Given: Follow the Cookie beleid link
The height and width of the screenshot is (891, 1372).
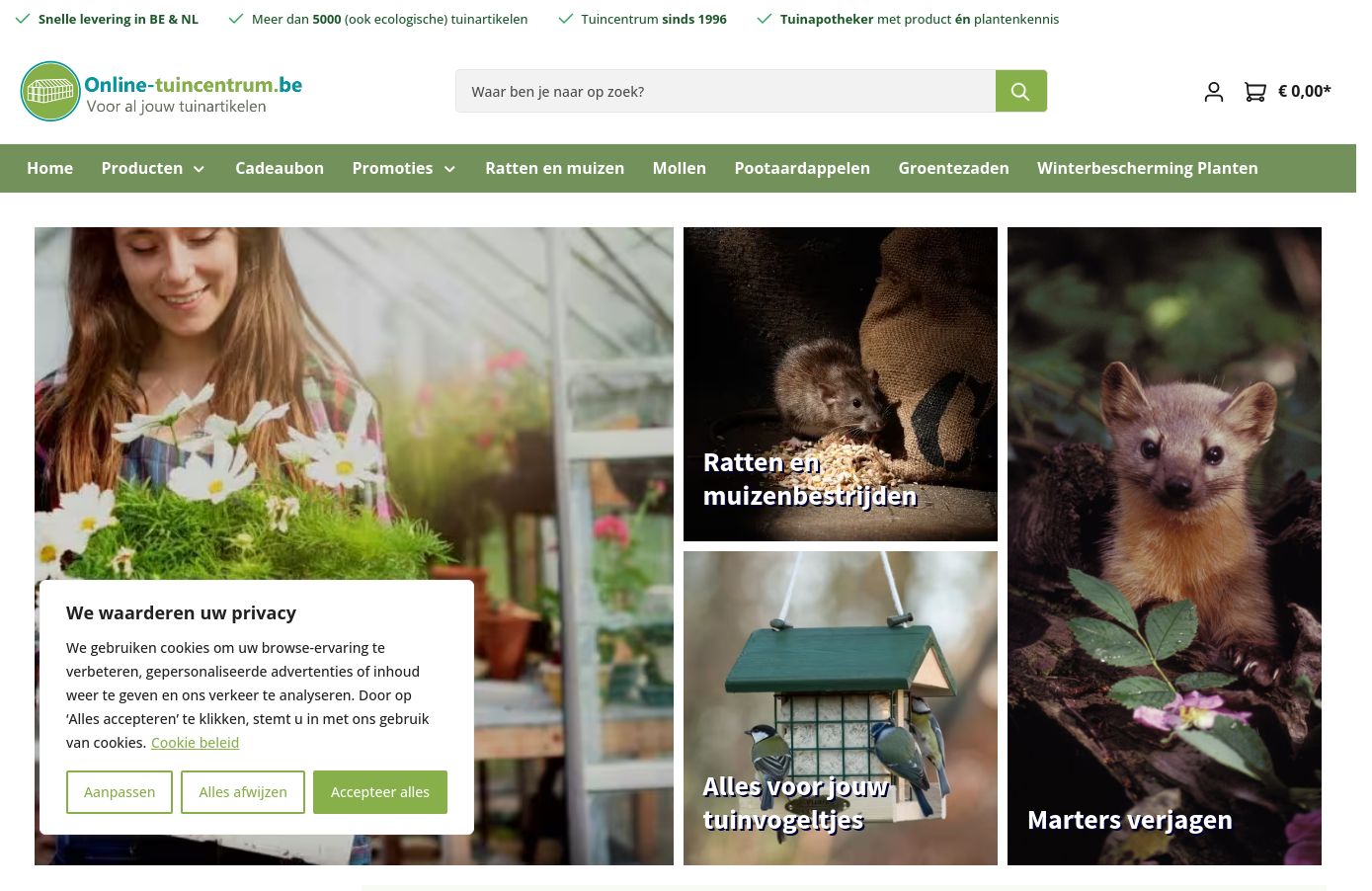Looking at the screenshot, I should pos(195,743).
